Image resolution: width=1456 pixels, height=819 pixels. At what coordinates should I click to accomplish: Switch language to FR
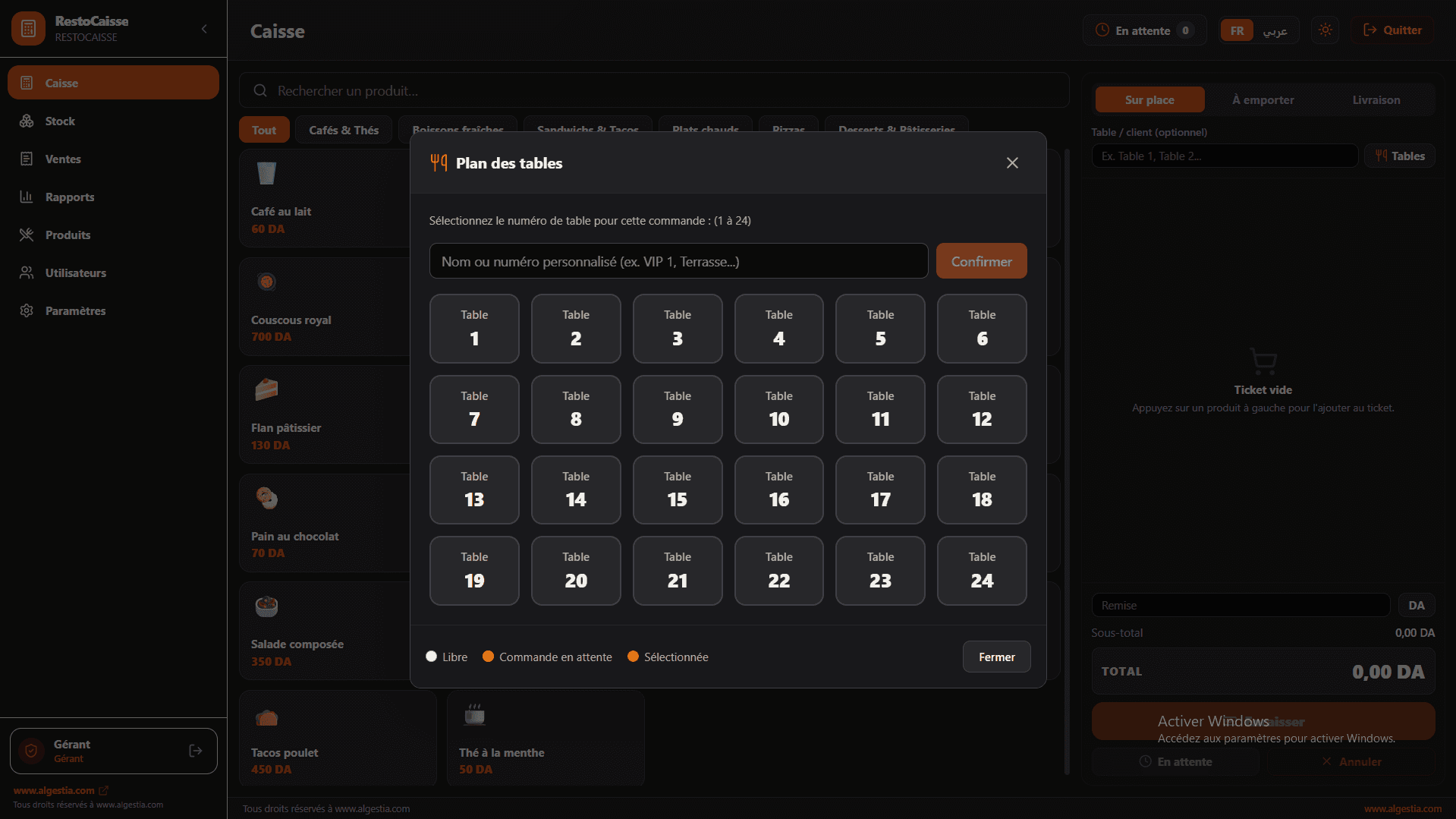(1237, 30)
